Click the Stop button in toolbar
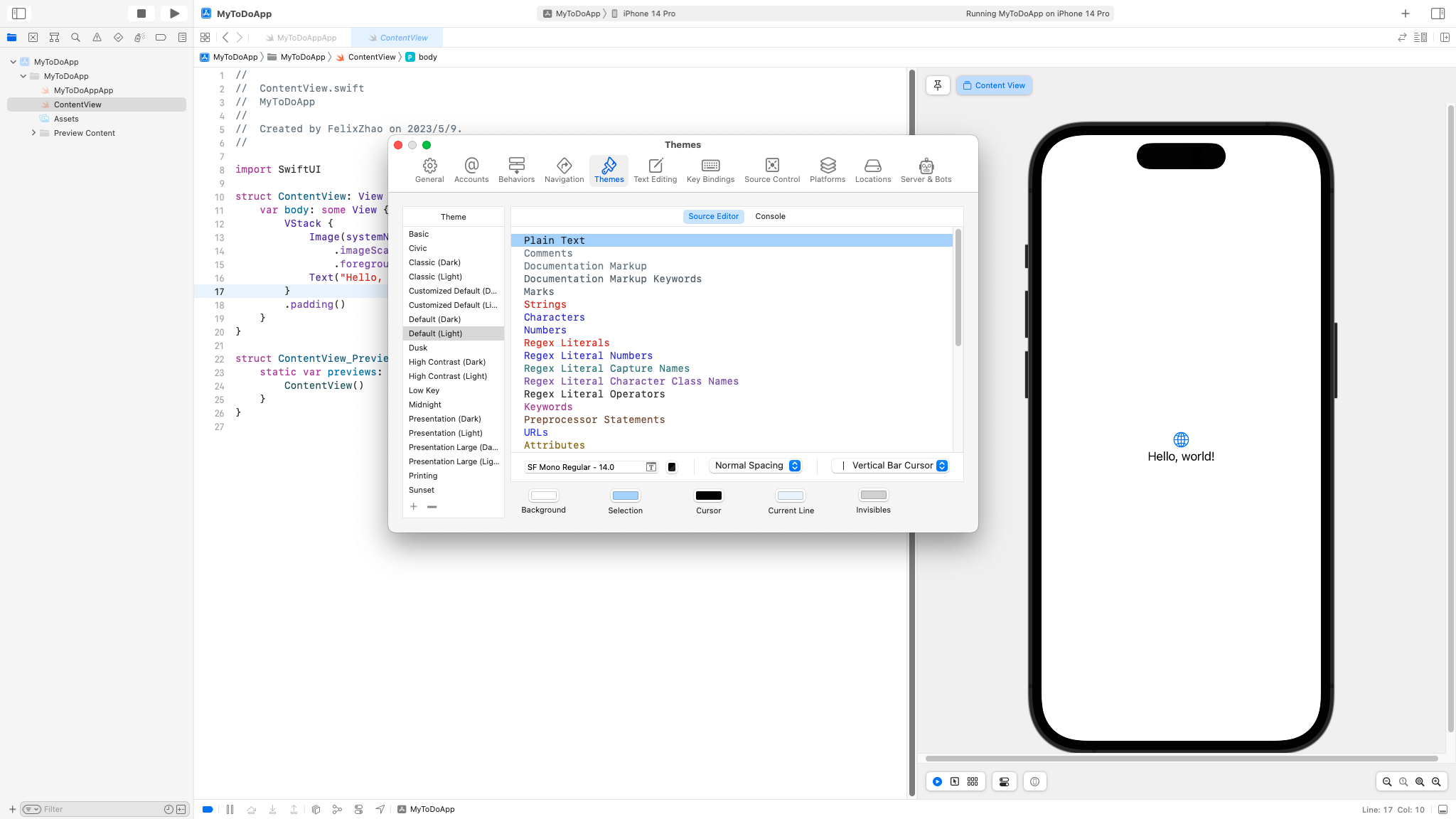1456x819 pixels. click(x=141, y=14)
